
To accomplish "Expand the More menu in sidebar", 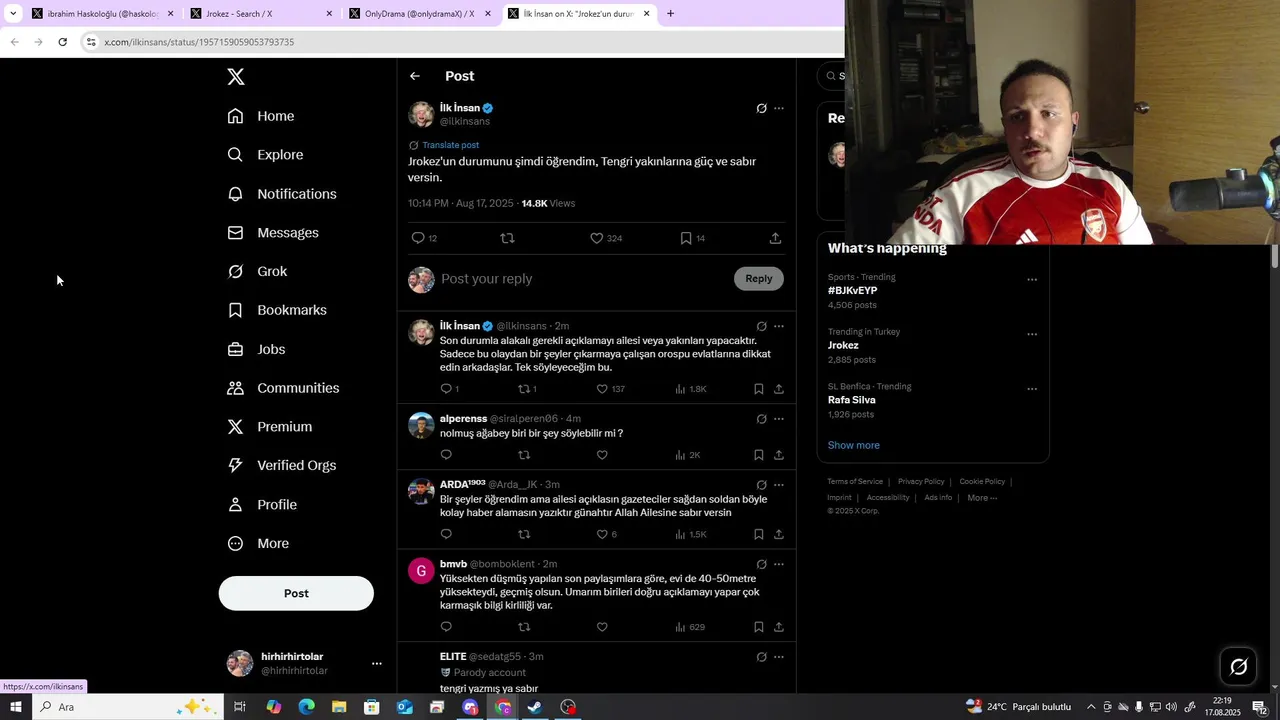I will tap(258, 544).
